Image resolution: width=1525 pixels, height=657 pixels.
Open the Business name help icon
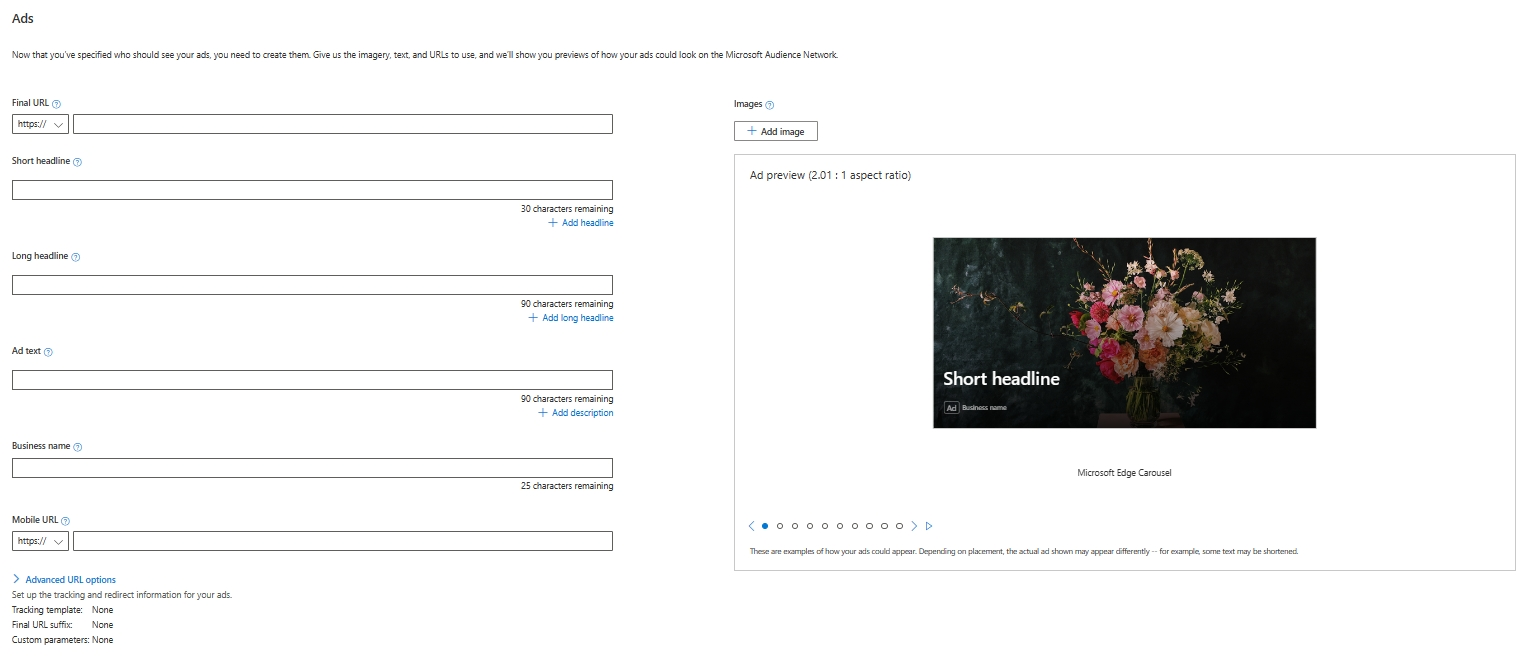coord(77,447)
